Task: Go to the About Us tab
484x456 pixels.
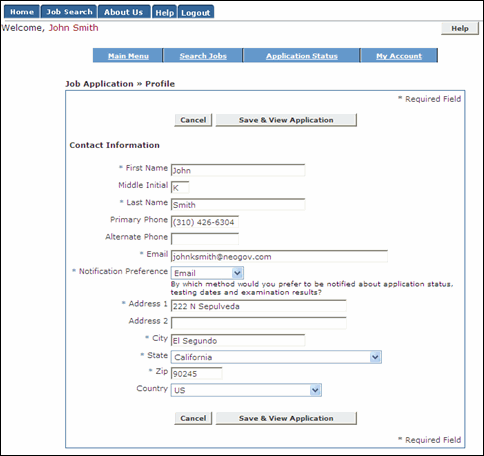Action: pos(124,12)
